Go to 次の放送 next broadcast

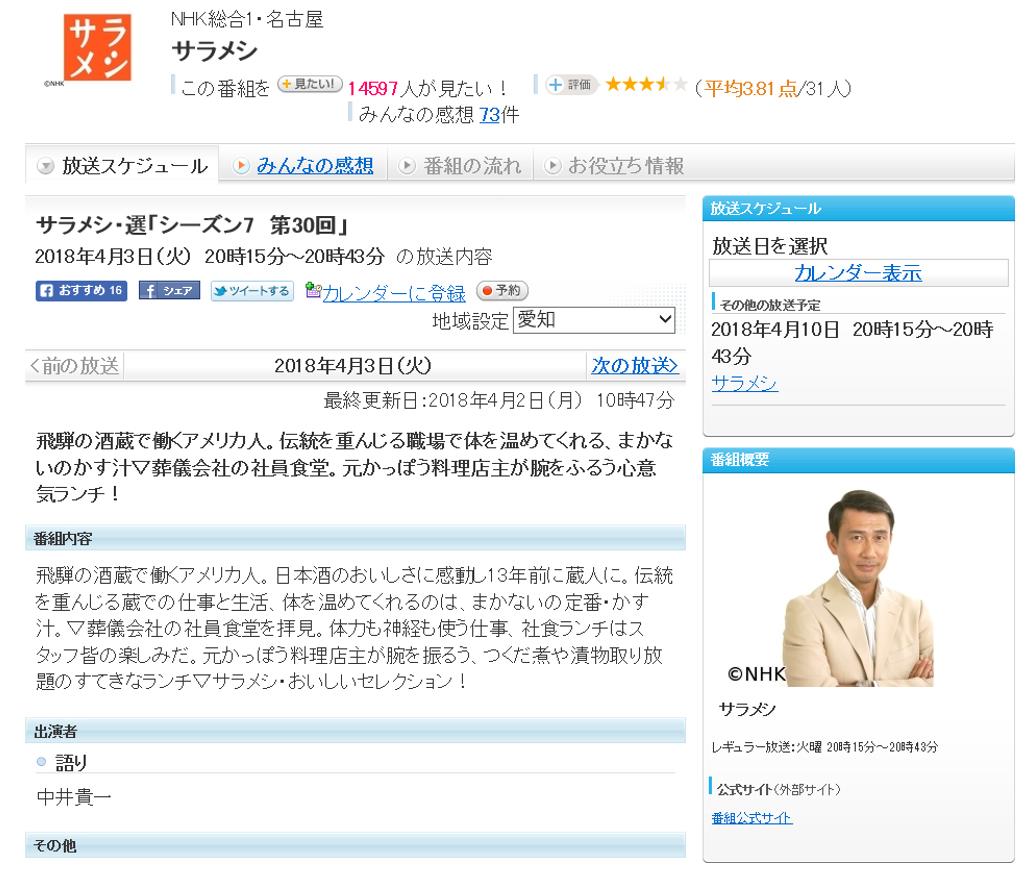pyautogui.click(x=635, y=365)
